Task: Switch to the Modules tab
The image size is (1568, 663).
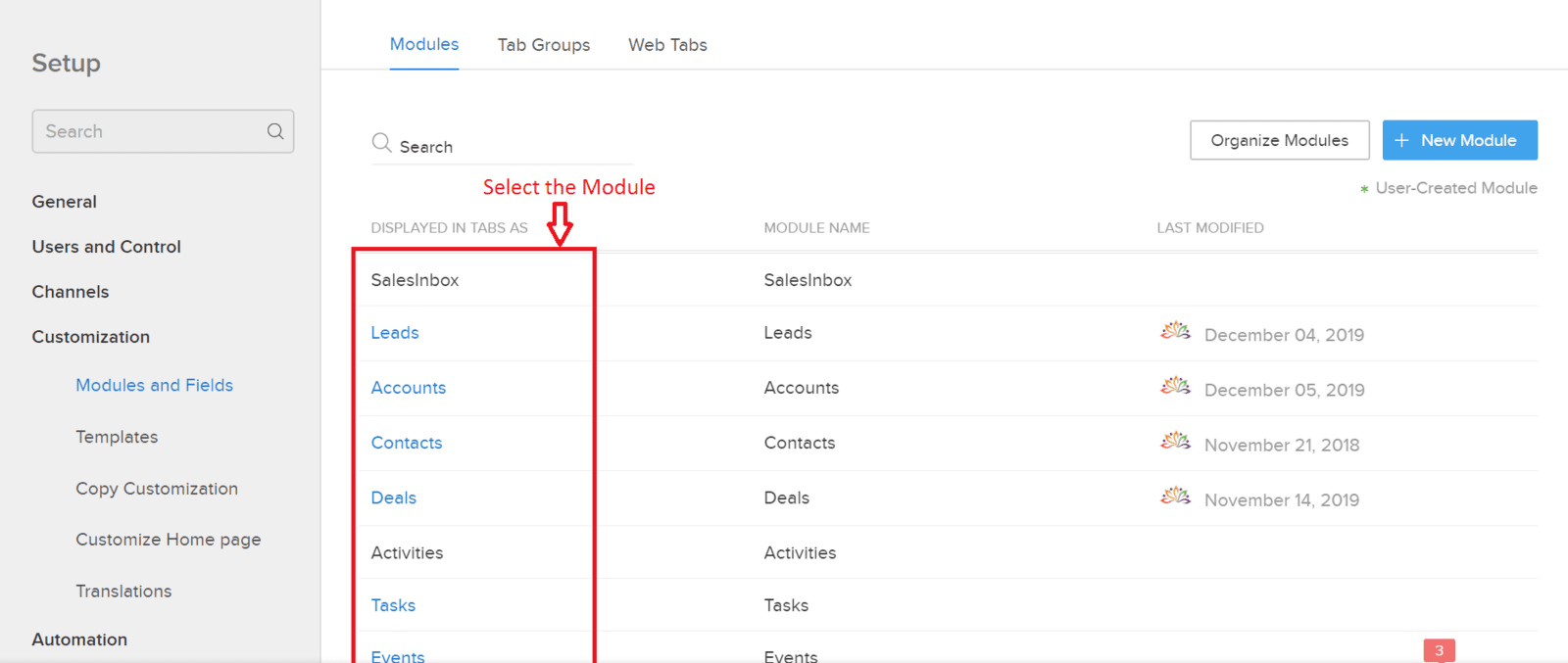Action: (x=424, y=44)
